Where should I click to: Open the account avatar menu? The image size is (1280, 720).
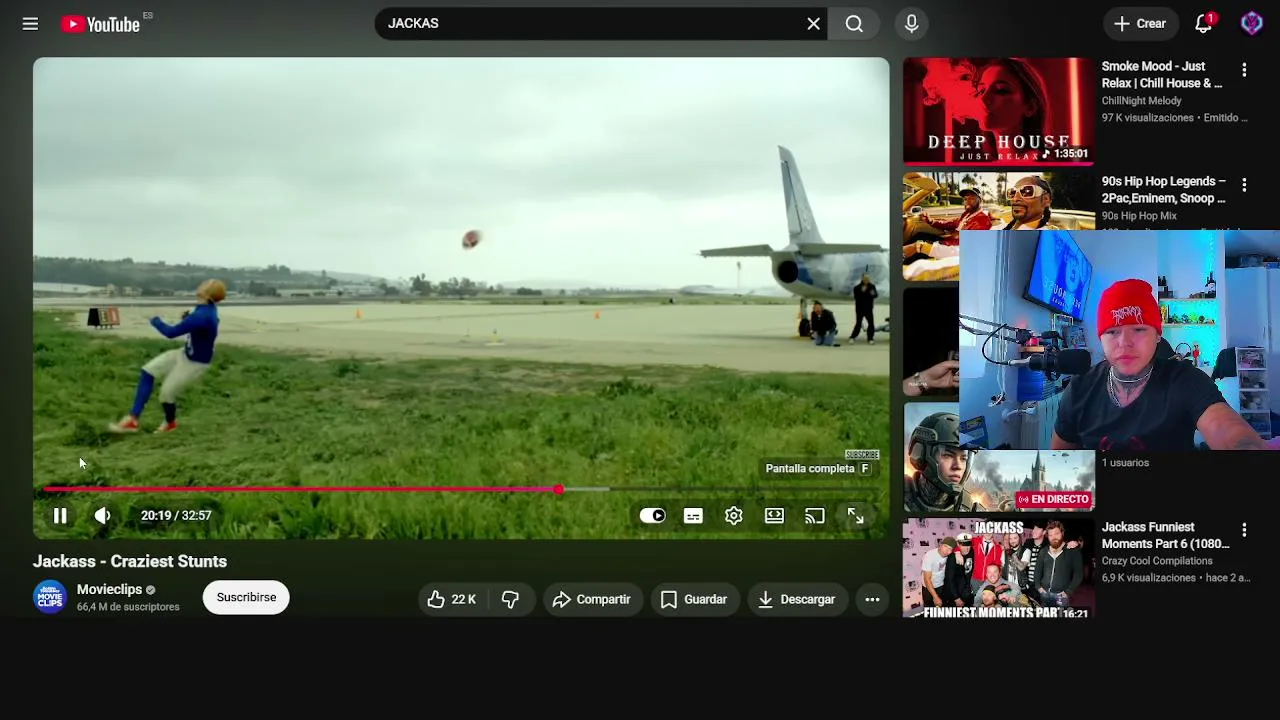point(1251,24)
